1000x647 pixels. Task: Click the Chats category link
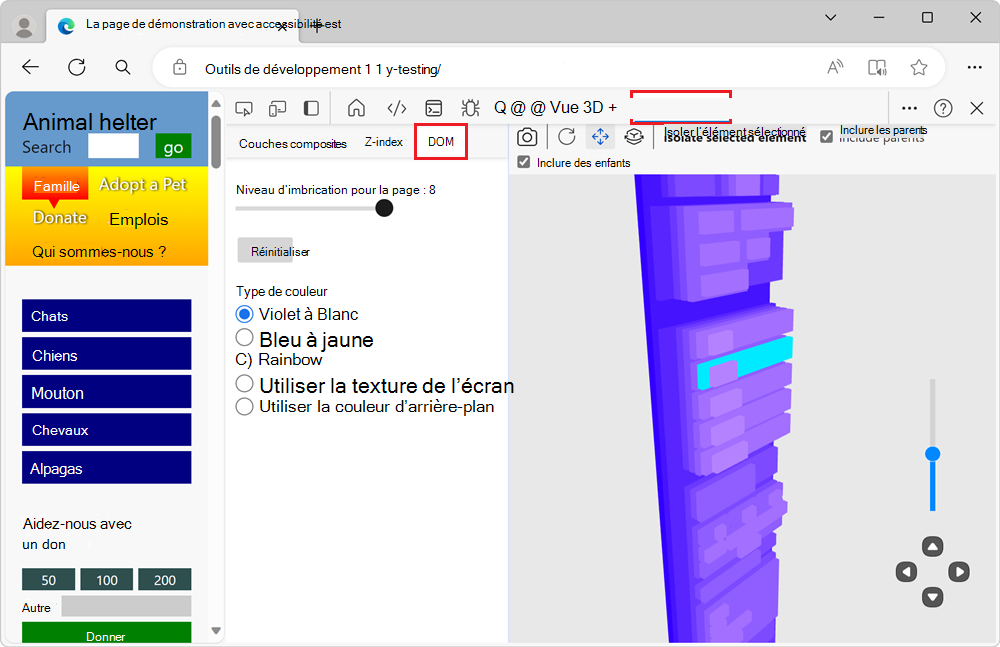(107, 316)
